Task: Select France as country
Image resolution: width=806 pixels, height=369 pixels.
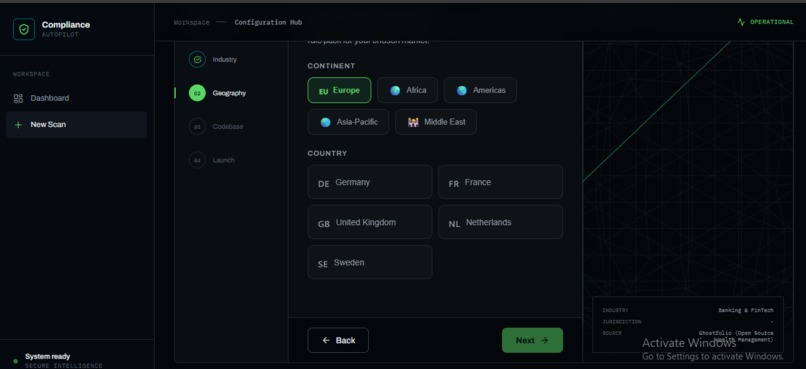Action: (500, 182)
